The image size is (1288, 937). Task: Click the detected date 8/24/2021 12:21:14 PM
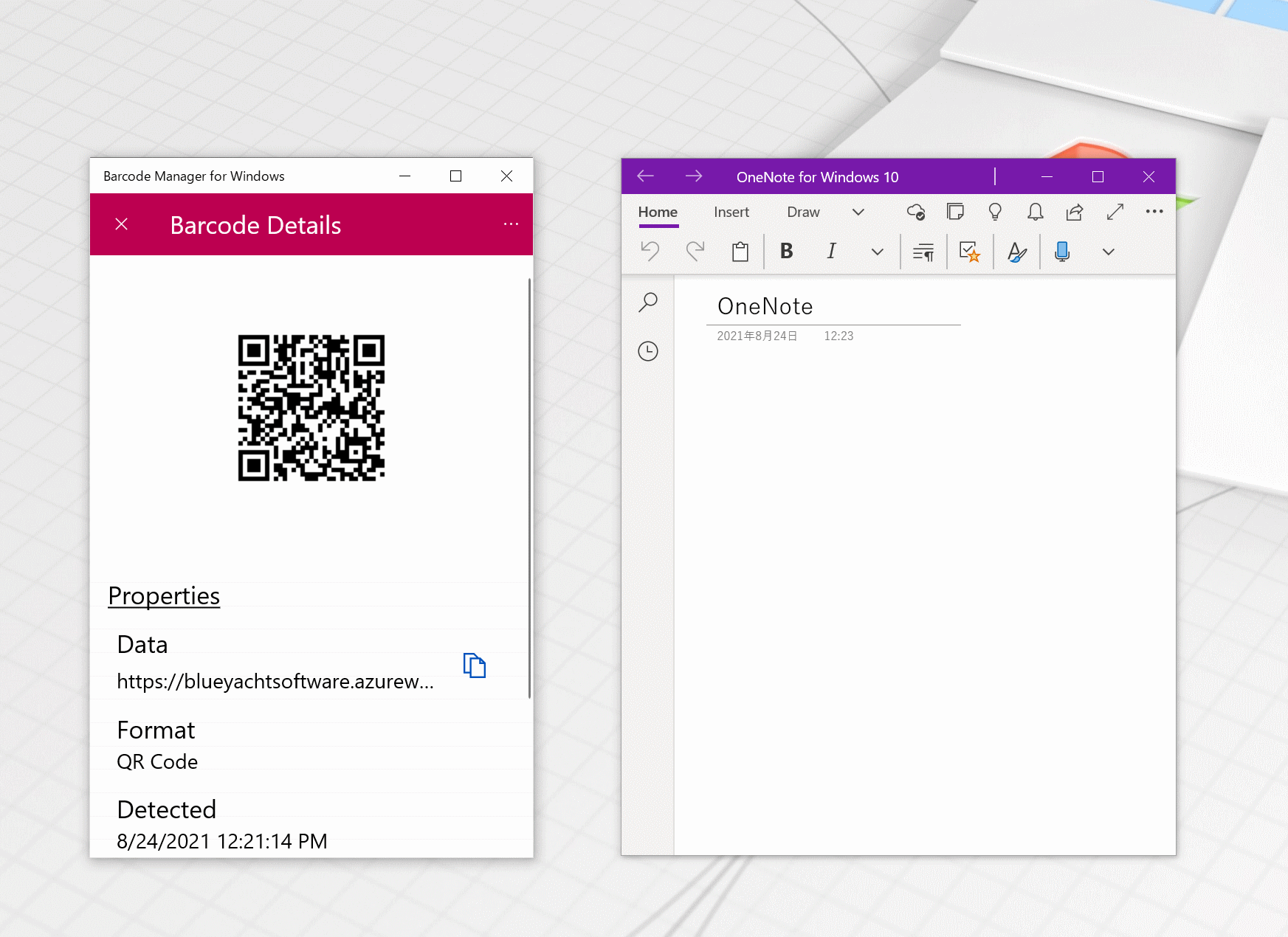pyautogui.click(x=222, y=841)
